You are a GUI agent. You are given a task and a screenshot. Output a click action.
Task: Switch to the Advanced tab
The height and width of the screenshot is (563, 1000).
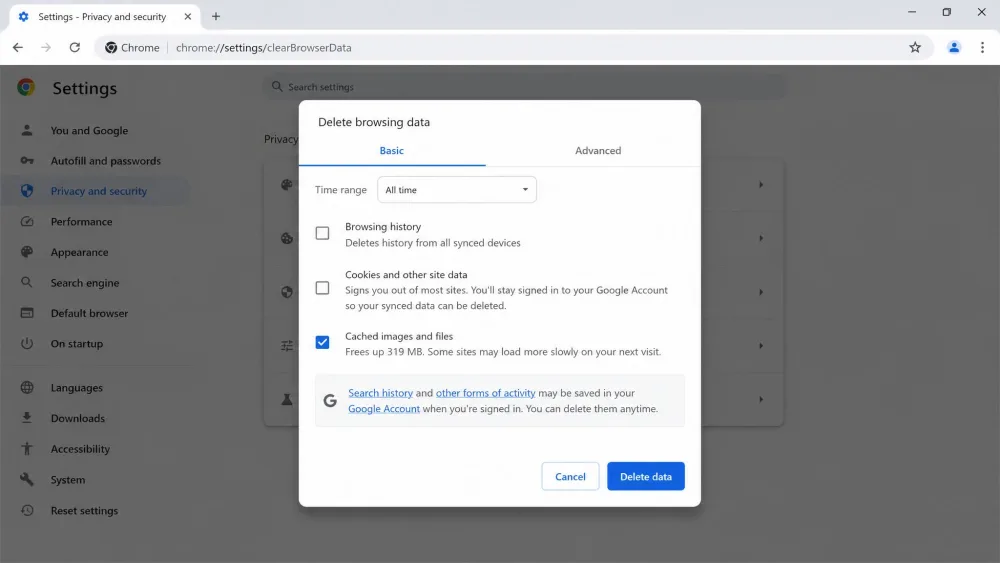coord(598,150)
